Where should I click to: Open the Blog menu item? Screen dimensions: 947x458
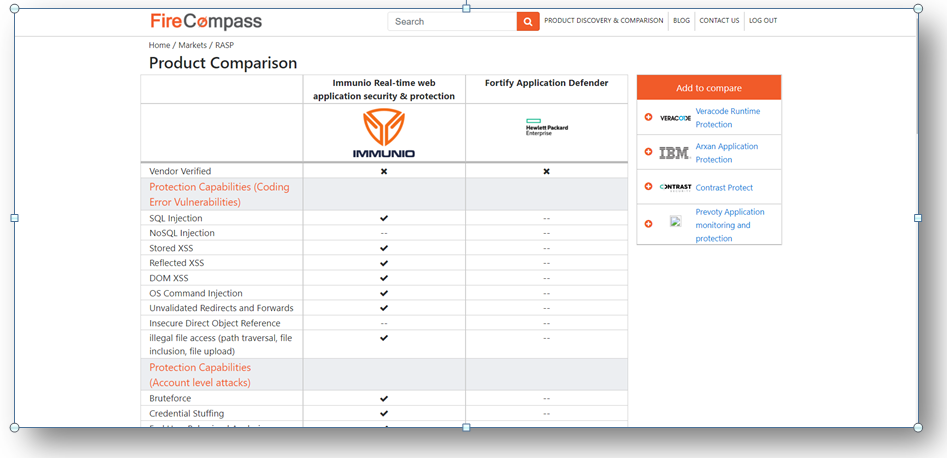click(681, 21)
